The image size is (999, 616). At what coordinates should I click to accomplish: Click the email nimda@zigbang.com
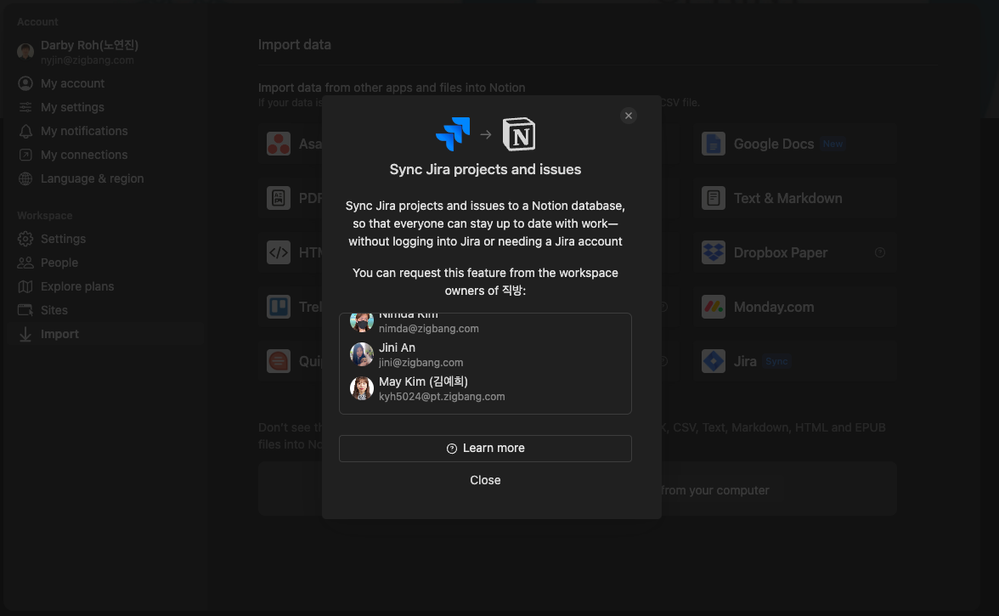(x=429, y=329)
